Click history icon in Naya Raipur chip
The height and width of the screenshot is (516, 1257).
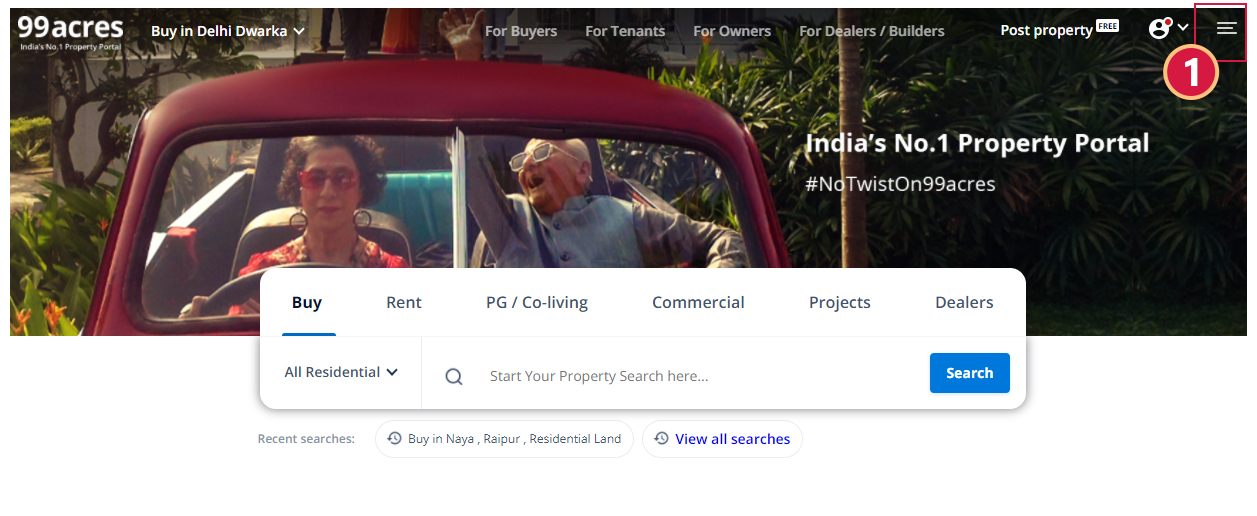pyautogui.click(x=394, y=439)
